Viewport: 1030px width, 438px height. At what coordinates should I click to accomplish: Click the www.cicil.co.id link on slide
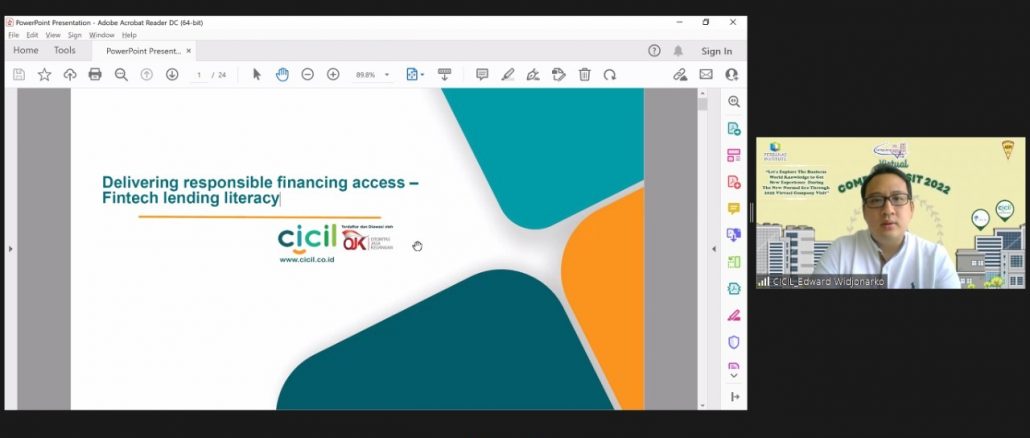307,260
